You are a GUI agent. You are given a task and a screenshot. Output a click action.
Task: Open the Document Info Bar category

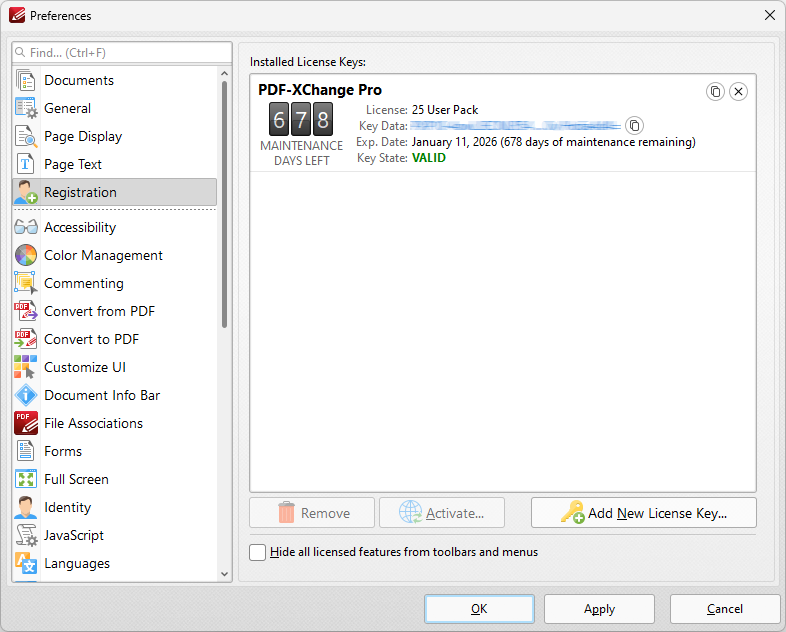point(115,395)
